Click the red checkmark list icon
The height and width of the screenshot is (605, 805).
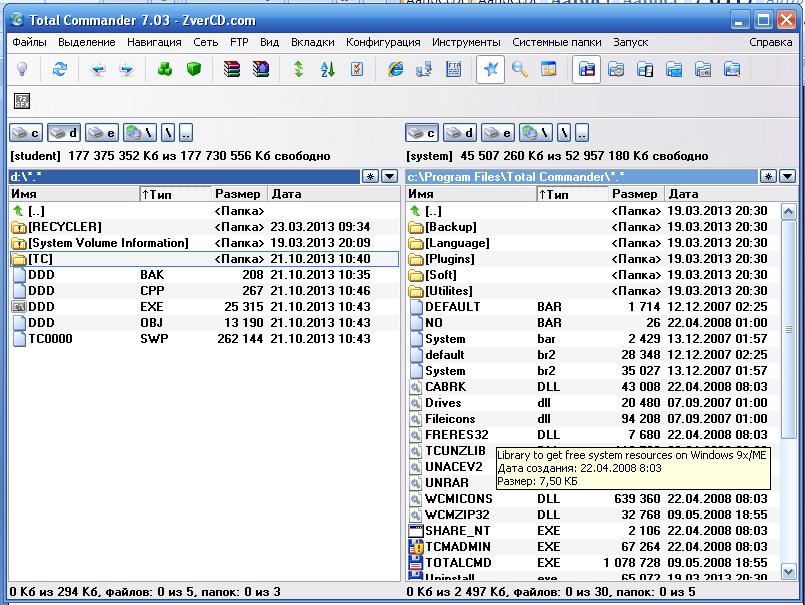[x=357, y=69]
